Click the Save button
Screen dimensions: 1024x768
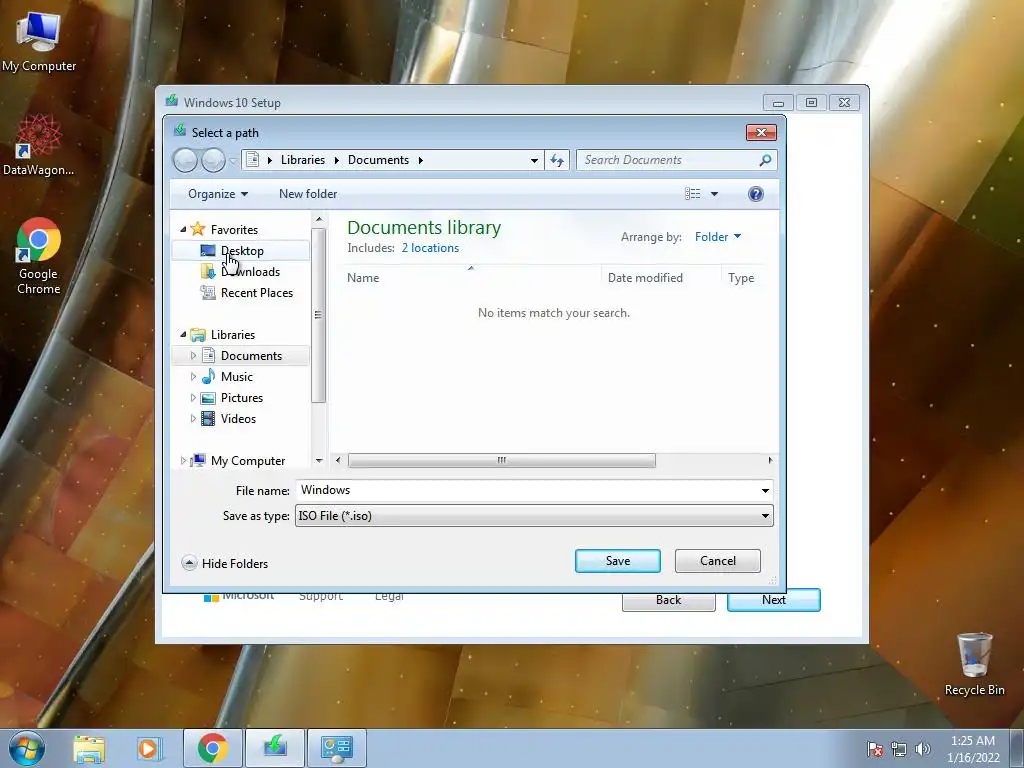[618, 561]
